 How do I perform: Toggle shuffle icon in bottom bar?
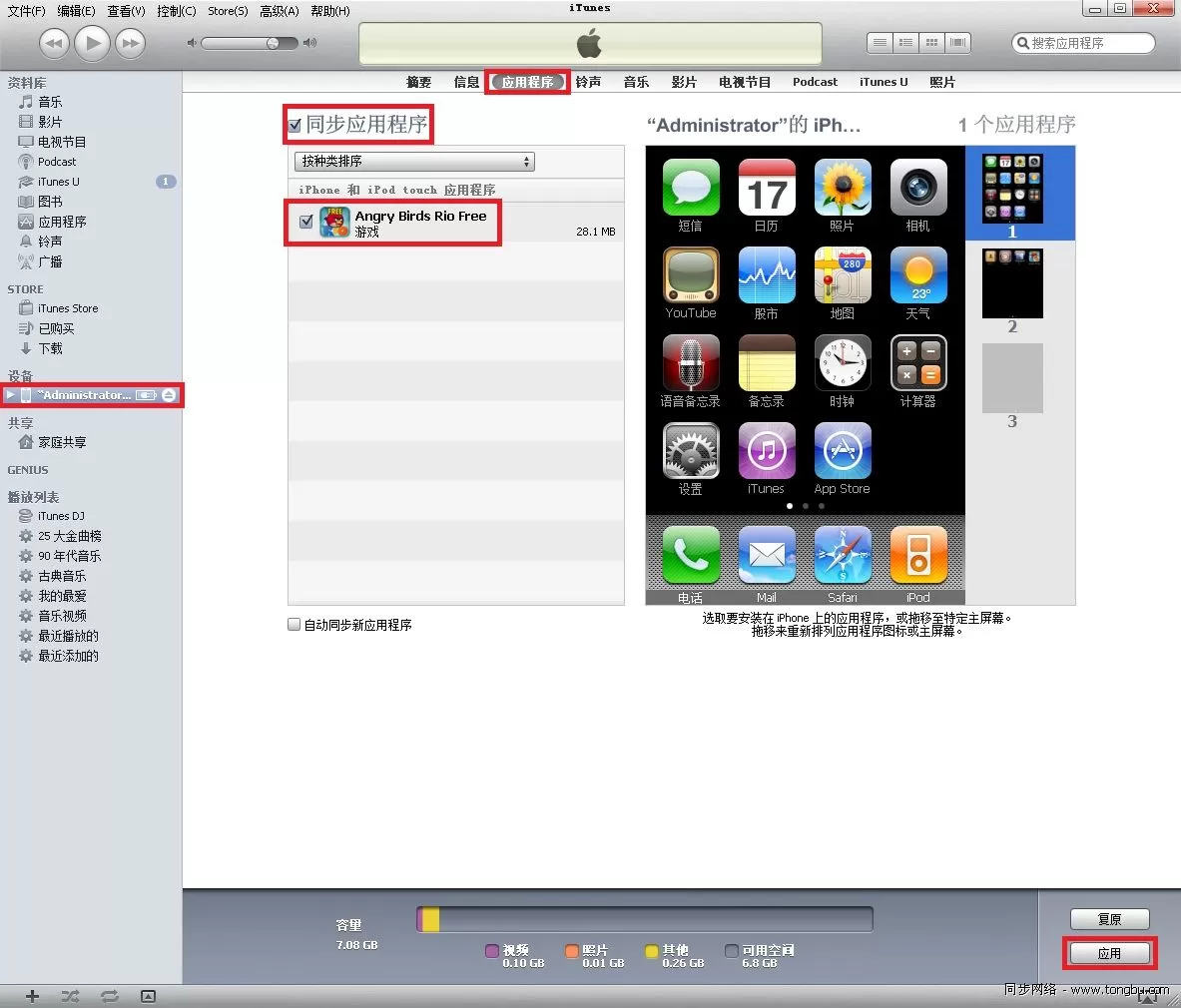click(x=70, y=996)
